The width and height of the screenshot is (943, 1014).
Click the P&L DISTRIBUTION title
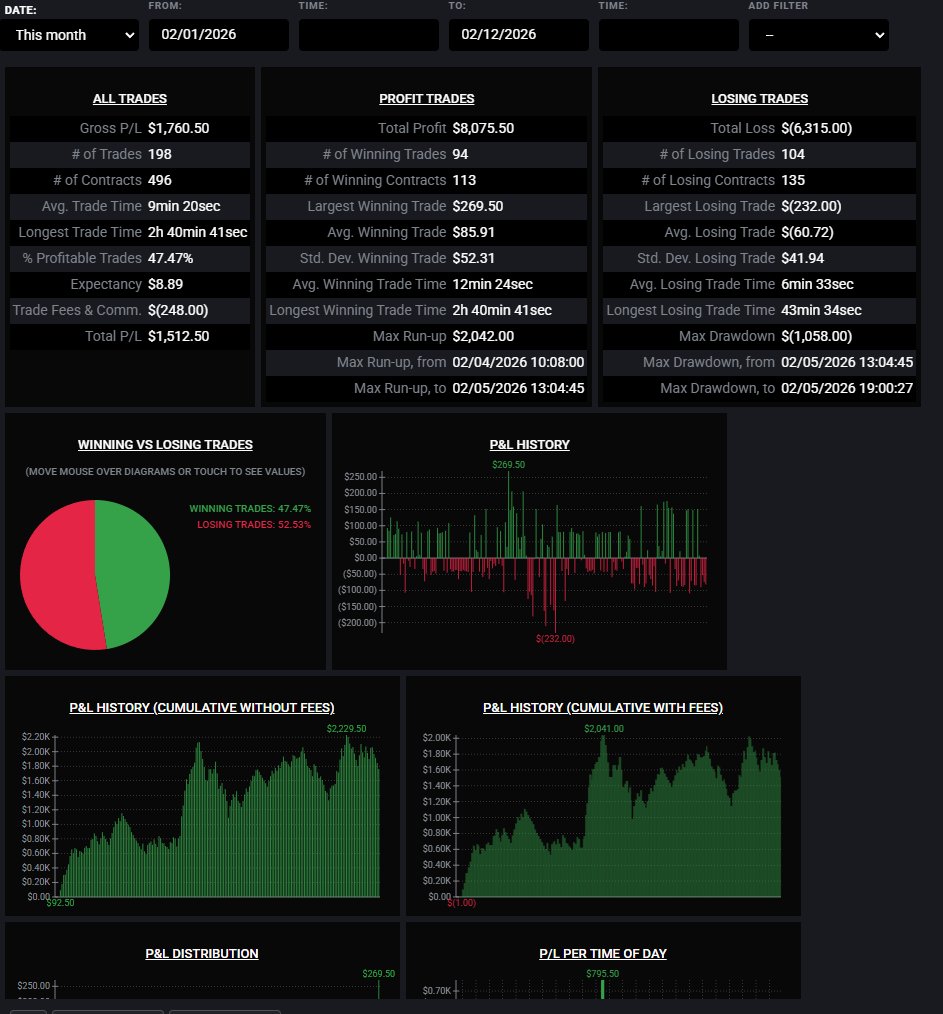(202, 953)
